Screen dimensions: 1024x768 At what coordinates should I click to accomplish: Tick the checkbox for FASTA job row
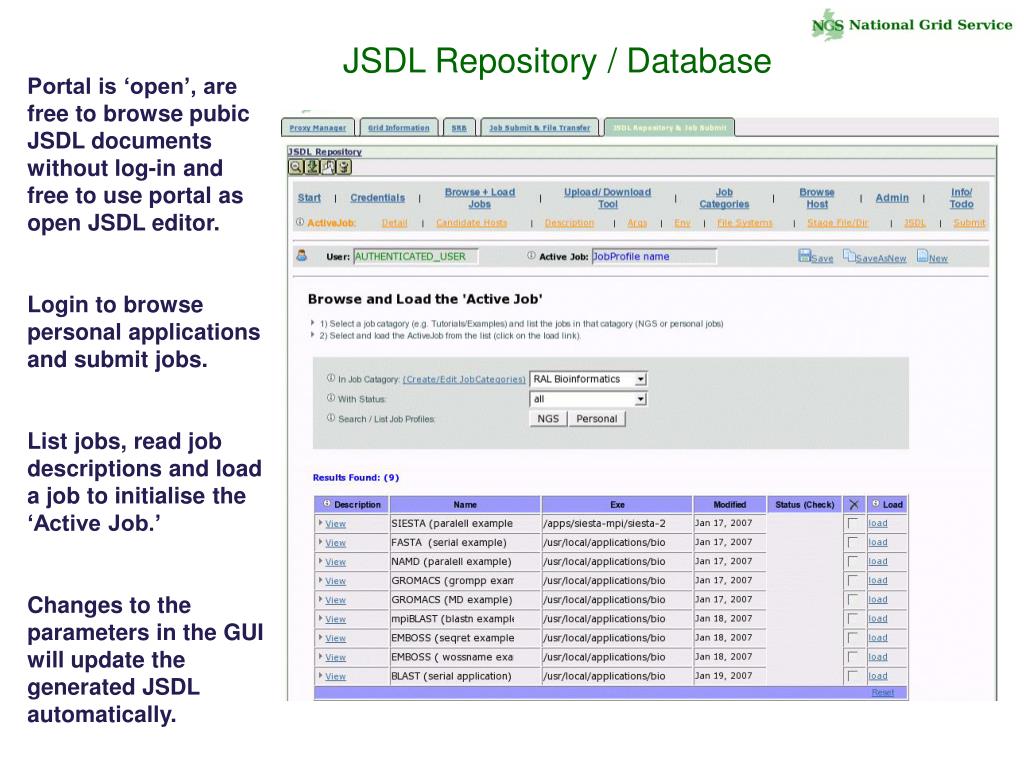pyautogui.click(x=852, y=542)
